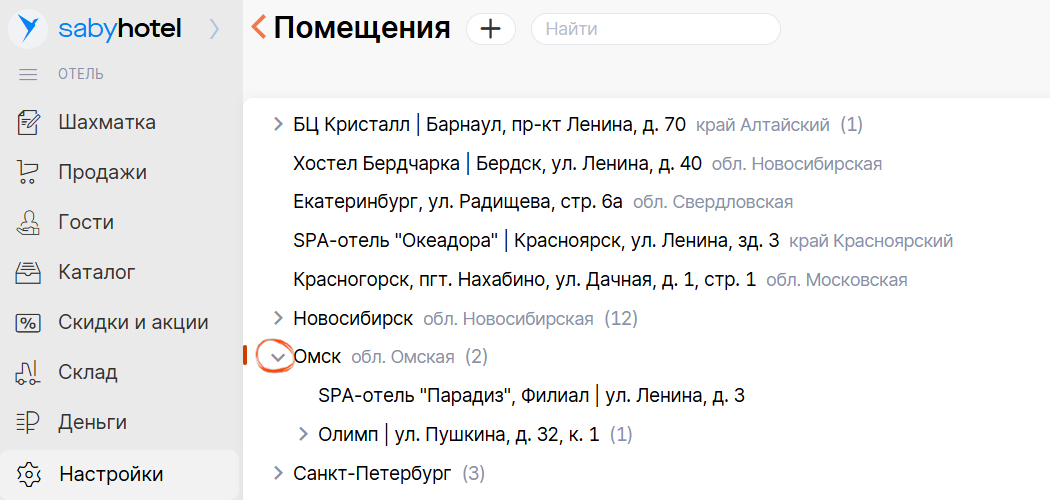
Task: Open Шахматка booking board icon
Action: click(x=28, y=123)
